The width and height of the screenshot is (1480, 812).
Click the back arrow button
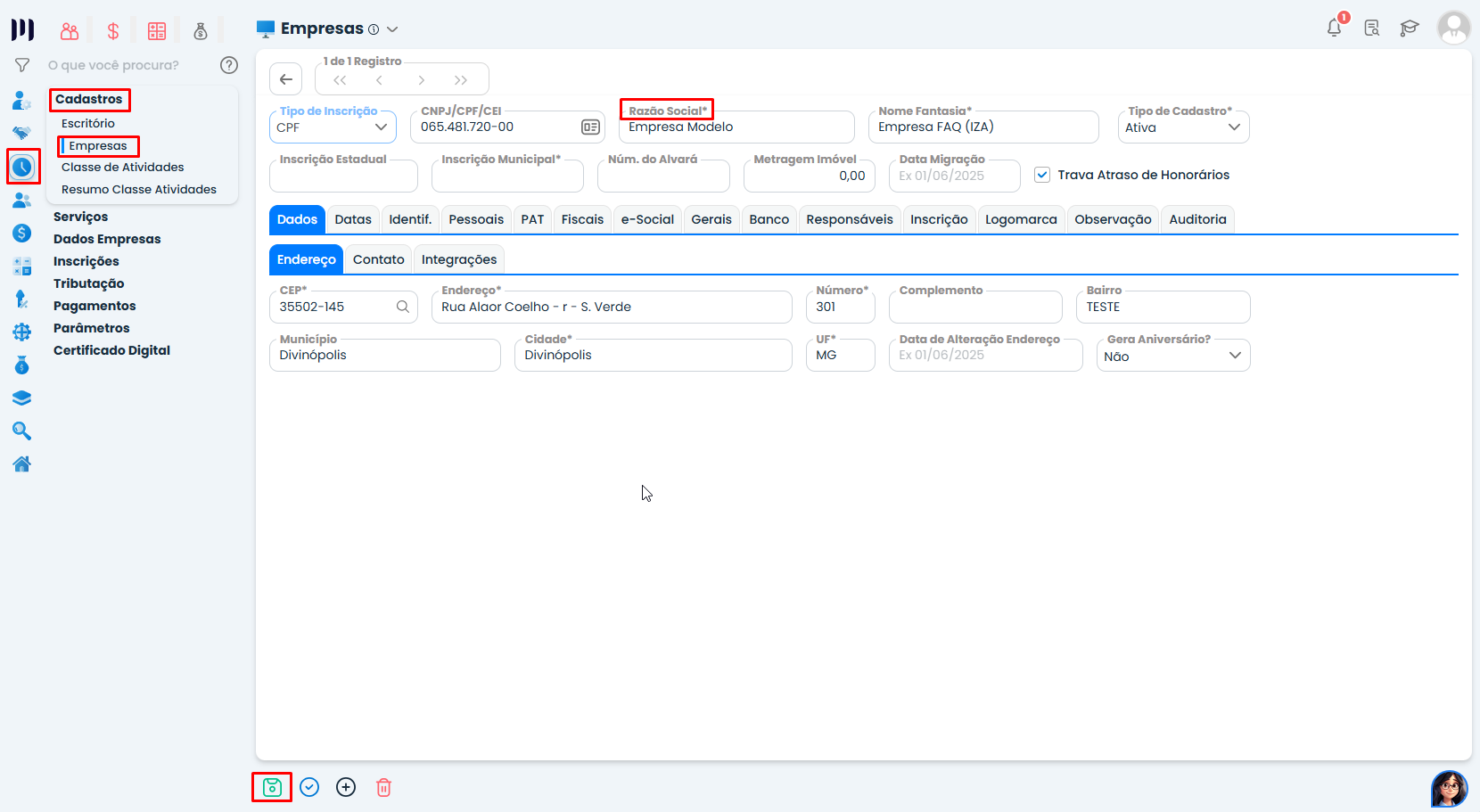pyautogui.click(x=285, y=79)
